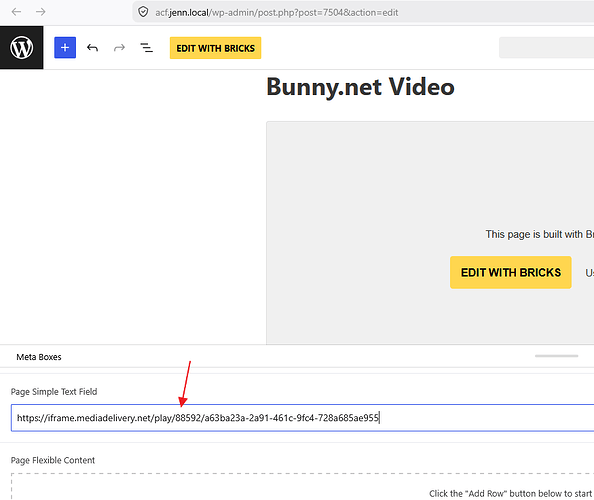Screen dimensions: 594x500
Task: Go forward with the browser arrow
Action: tap(41, 12)
